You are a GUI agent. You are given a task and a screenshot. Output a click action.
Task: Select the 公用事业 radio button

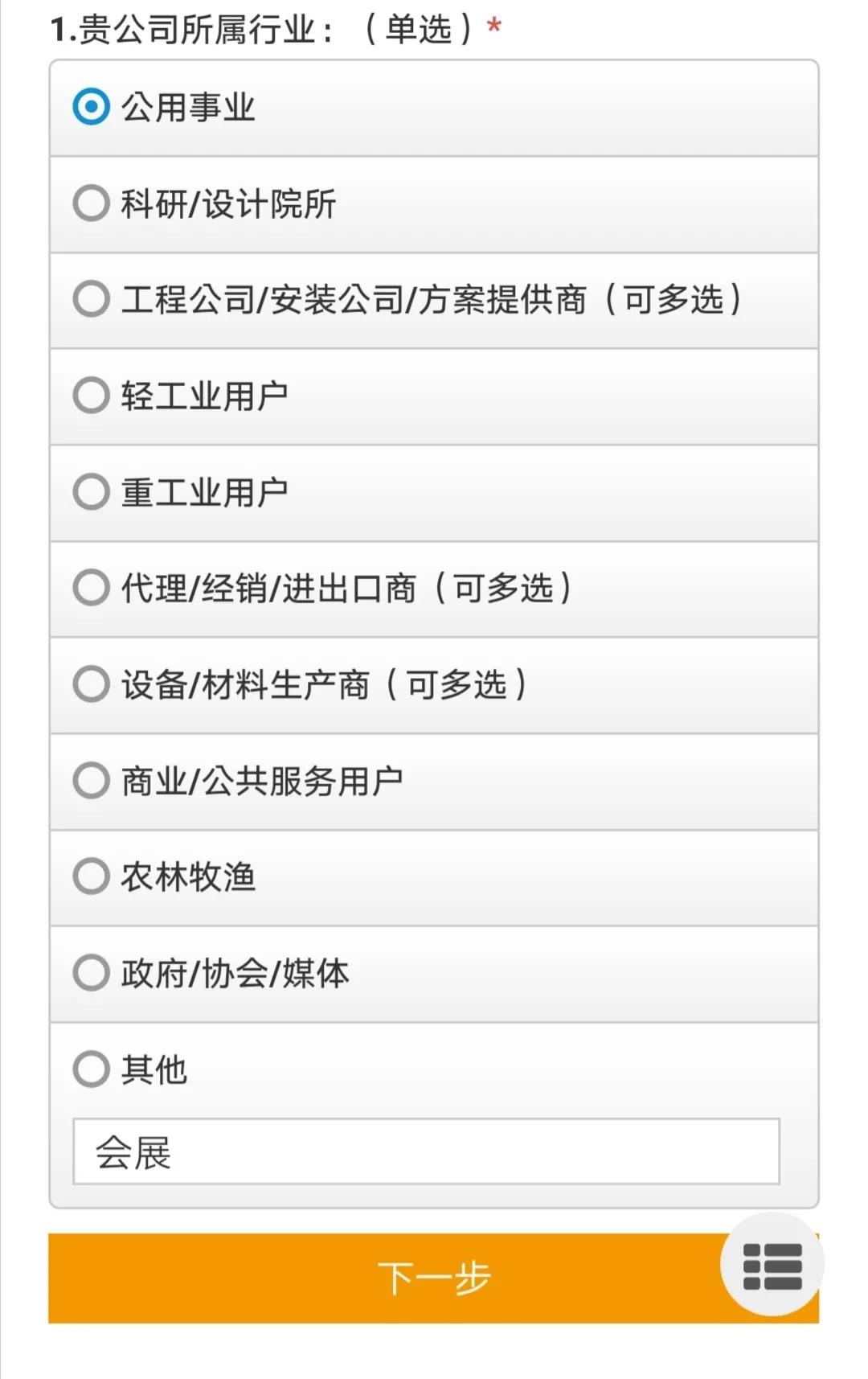[91, 107]
